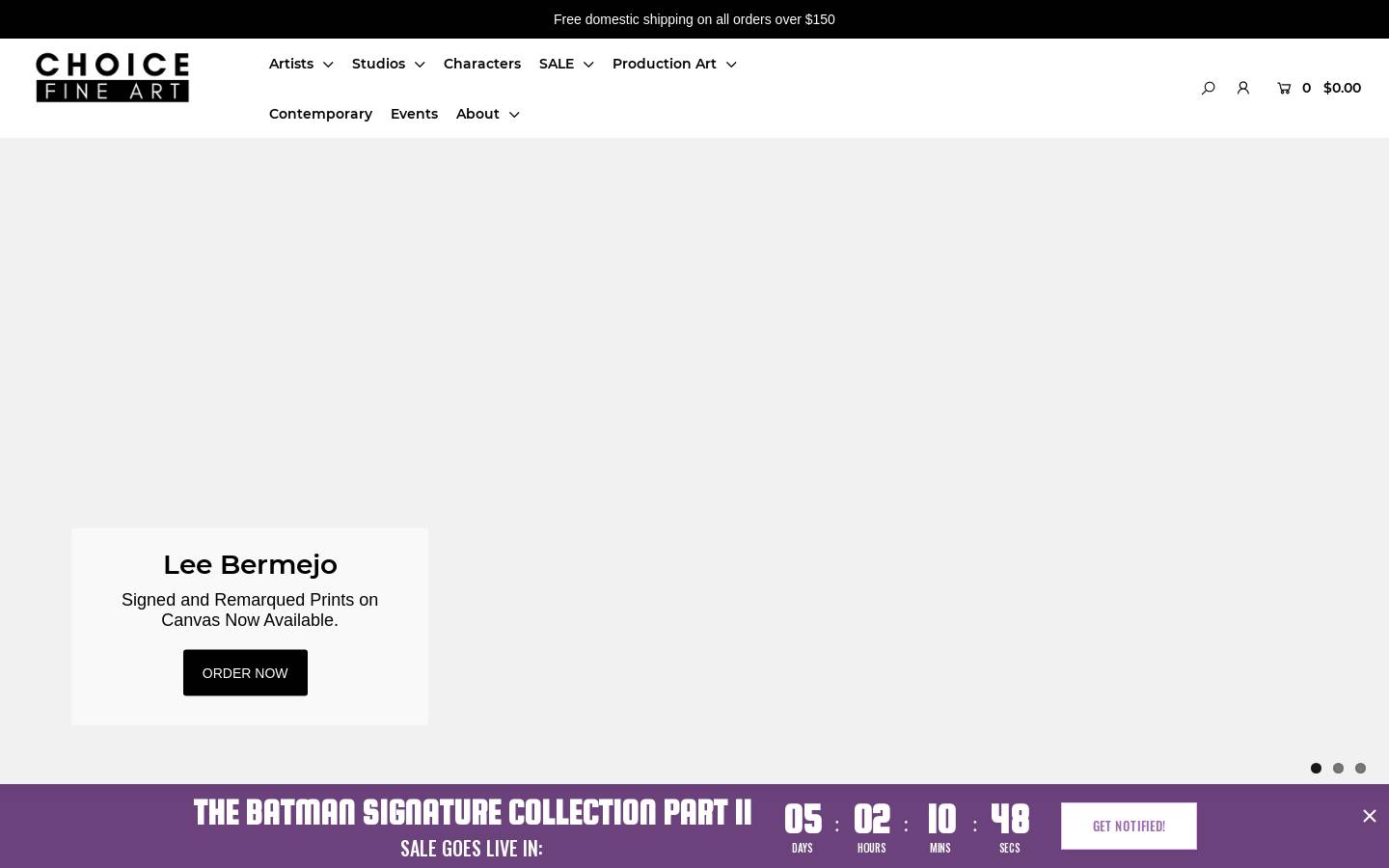Image resolution: width=1389 pixels, height=868 pixels.
Task: Click the cart item count 0
Action: [1306, 88]
